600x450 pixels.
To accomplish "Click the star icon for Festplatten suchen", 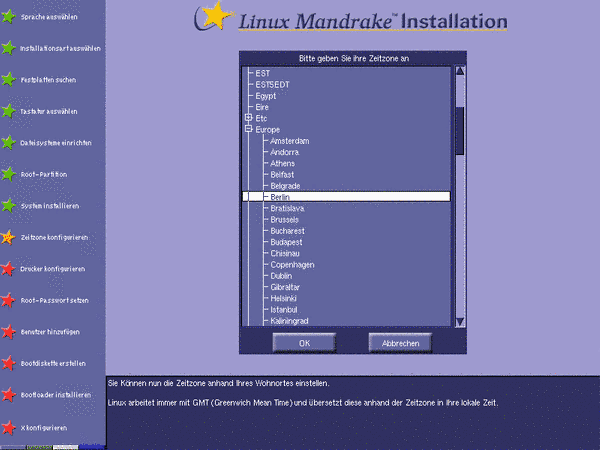I will click(8, 79).
